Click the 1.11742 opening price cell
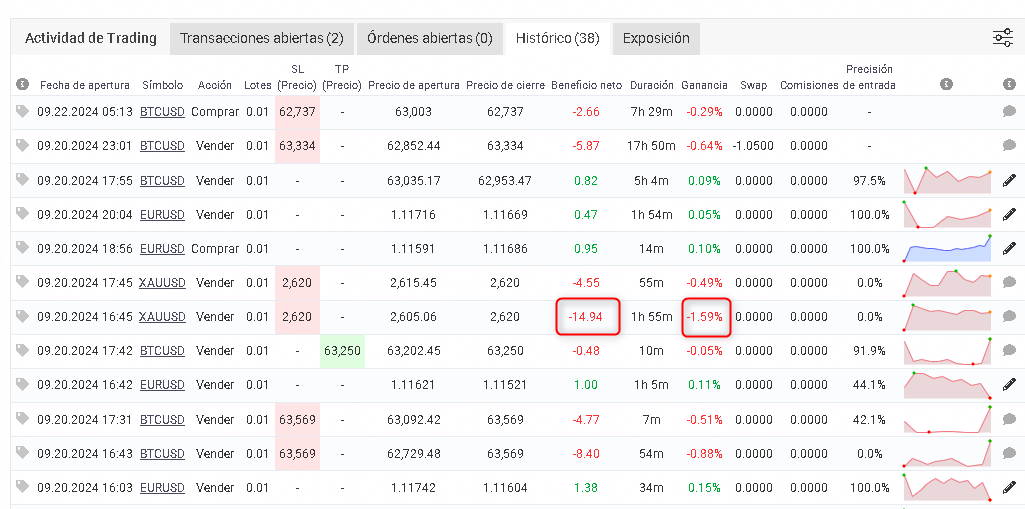Viewport: 1025px width, 509px height. [413, 487]
